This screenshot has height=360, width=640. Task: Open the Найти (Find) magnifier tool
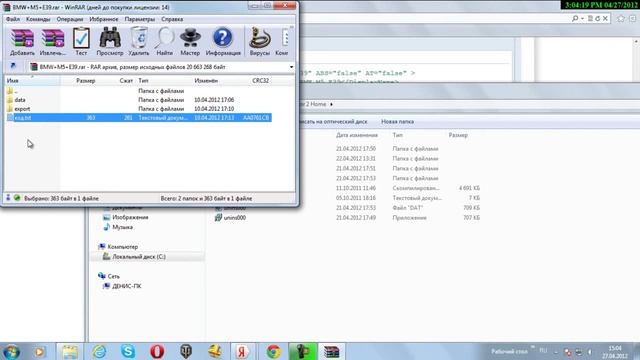(164, 41)
